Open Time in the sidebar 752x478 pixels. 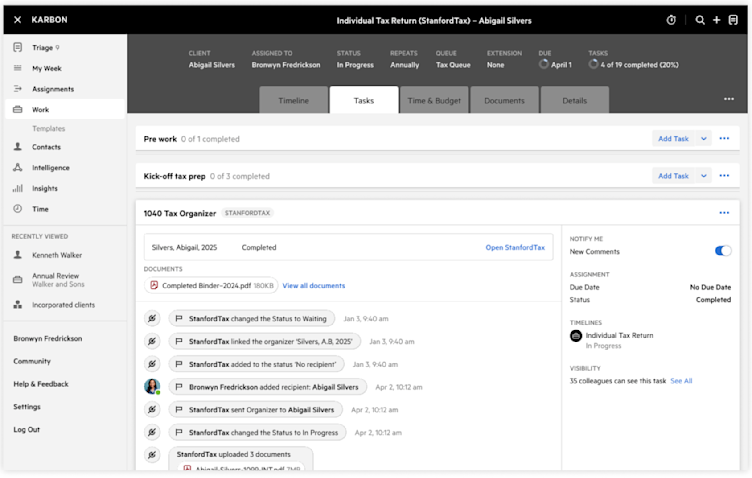click(40, 209)
